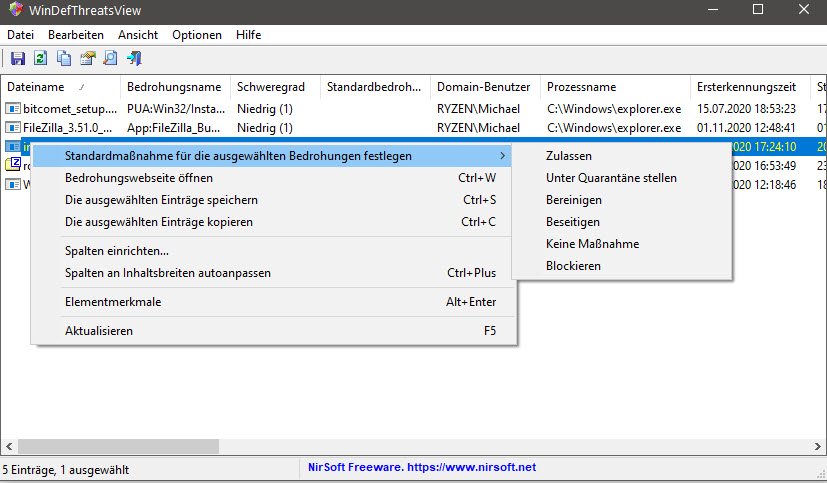Select the FileZilla_3.51.0_... file name
This screenshot has height=483, width=827.
pyautogui.click(x=68, y=128)
